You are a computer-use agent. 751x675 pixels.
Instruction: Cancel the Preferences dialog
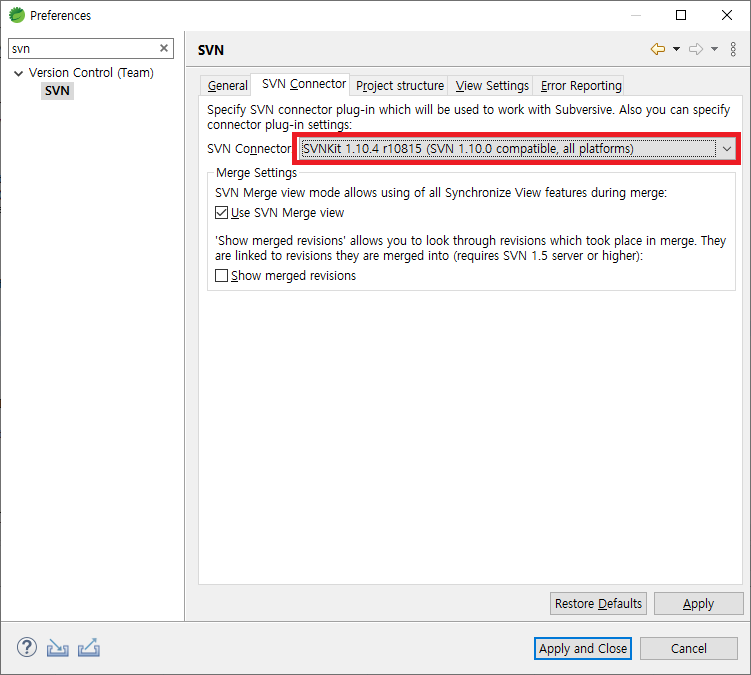point(688,648)
